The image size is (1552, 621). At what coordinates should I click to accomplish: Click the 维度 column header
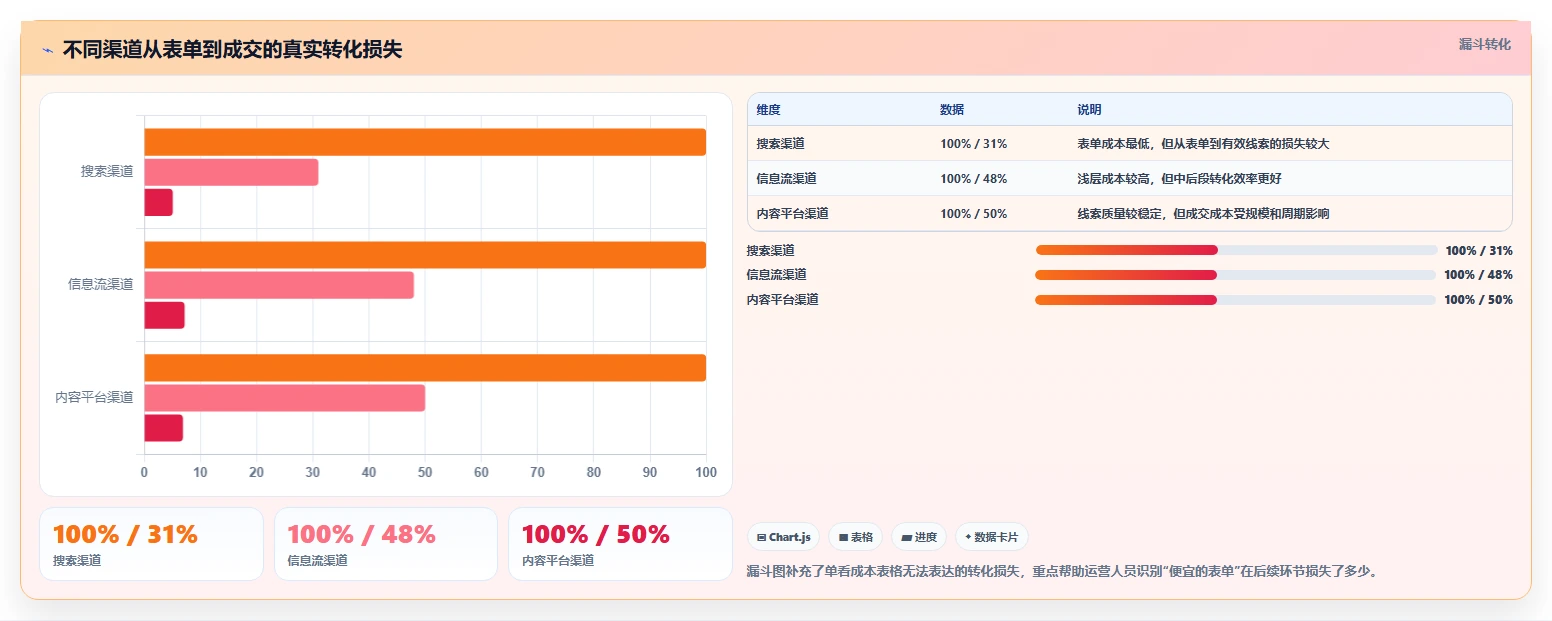coord(769,110)
